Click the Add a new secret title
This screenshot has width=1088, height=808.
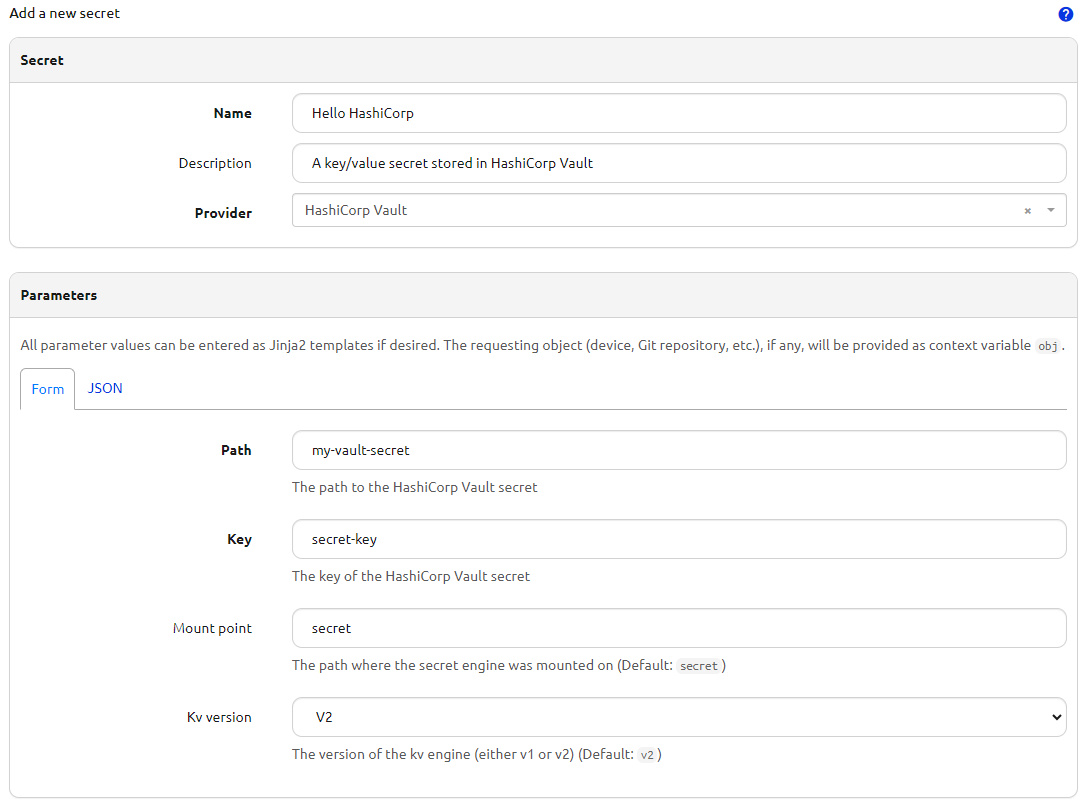pos(64,13)
